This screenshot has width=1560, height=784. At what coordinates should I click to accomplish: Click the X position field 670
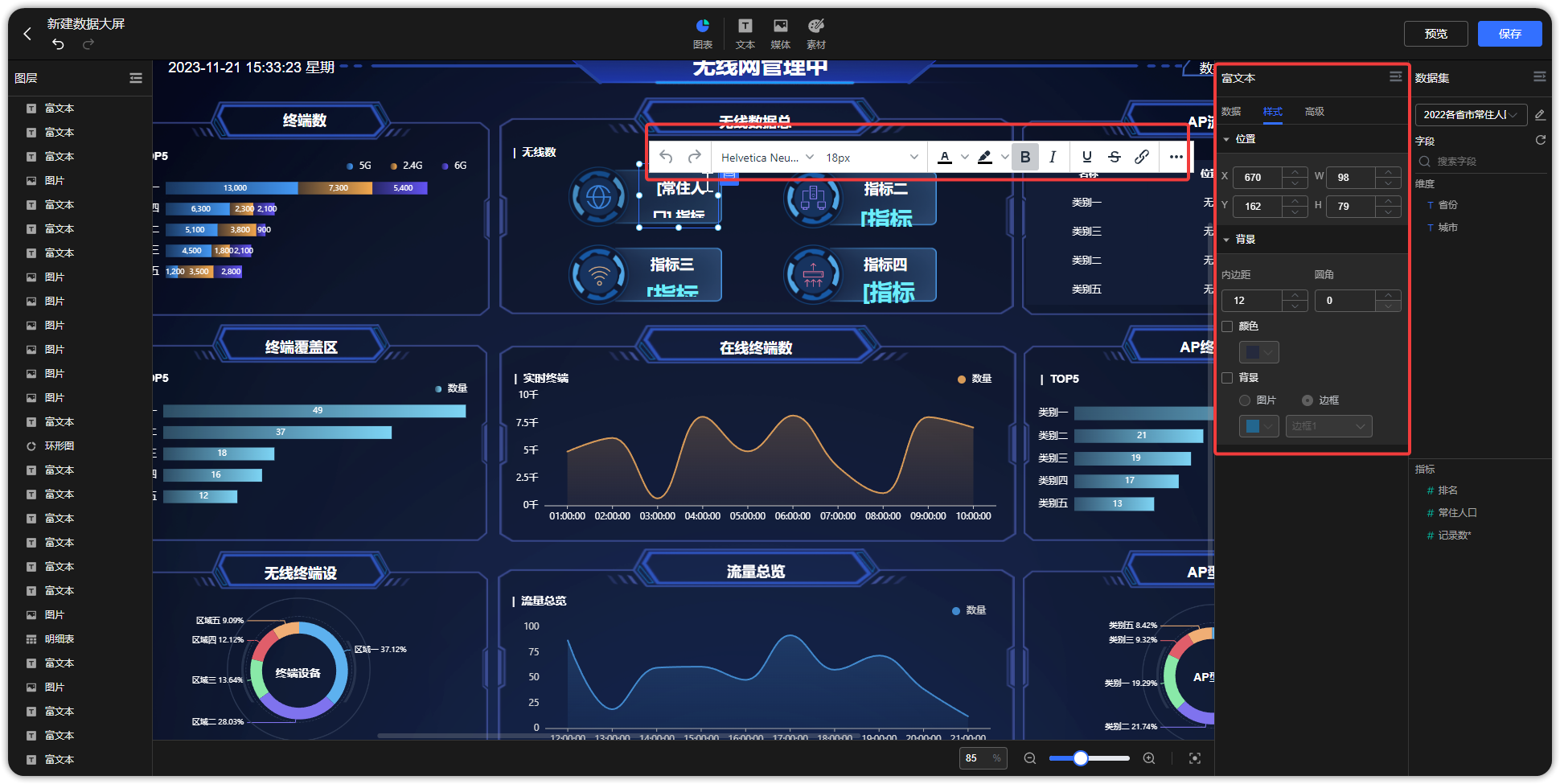(1258, 177)
